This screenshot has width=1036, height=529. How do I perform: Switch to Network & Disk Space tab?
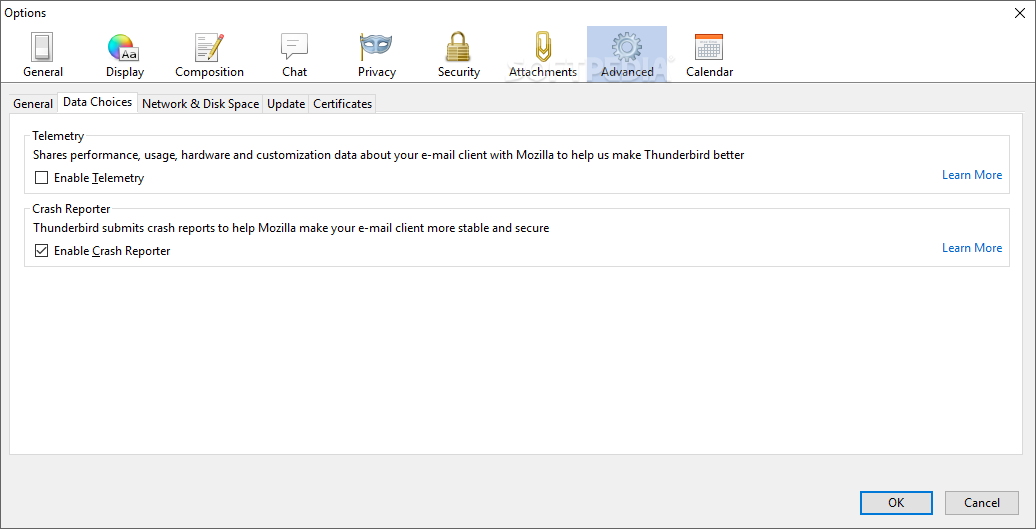(201, 104)
